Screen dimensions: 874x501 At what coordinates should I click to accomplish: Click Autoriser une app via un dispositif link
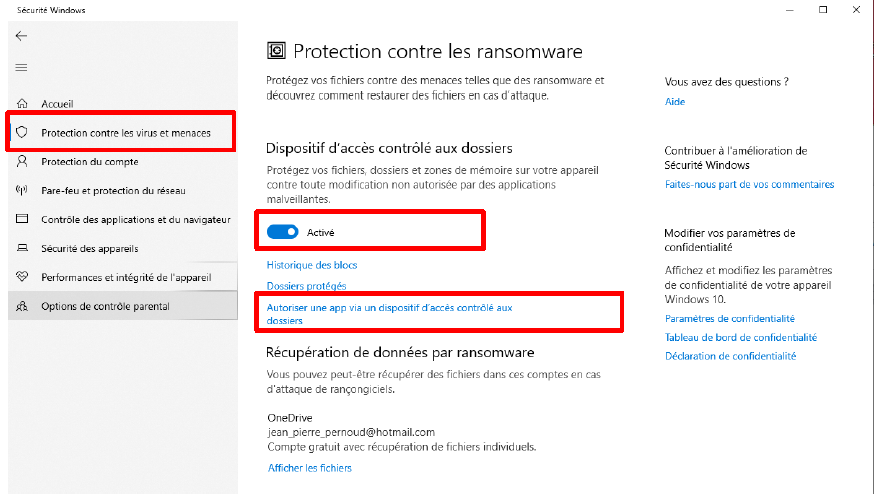[389, 314]
